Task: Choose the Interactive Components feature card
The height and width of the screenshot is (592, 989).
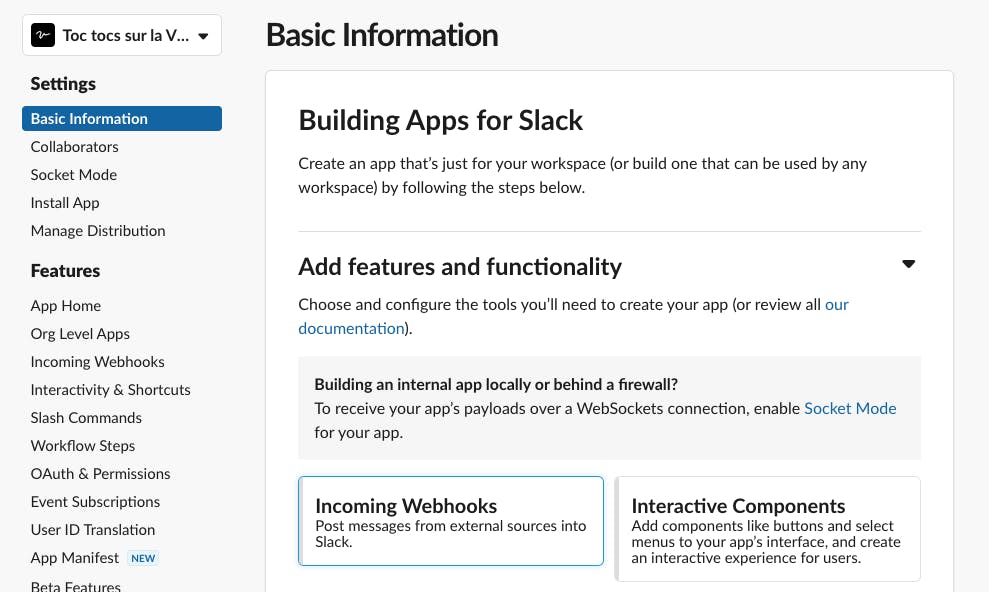Action: point(768,529)
